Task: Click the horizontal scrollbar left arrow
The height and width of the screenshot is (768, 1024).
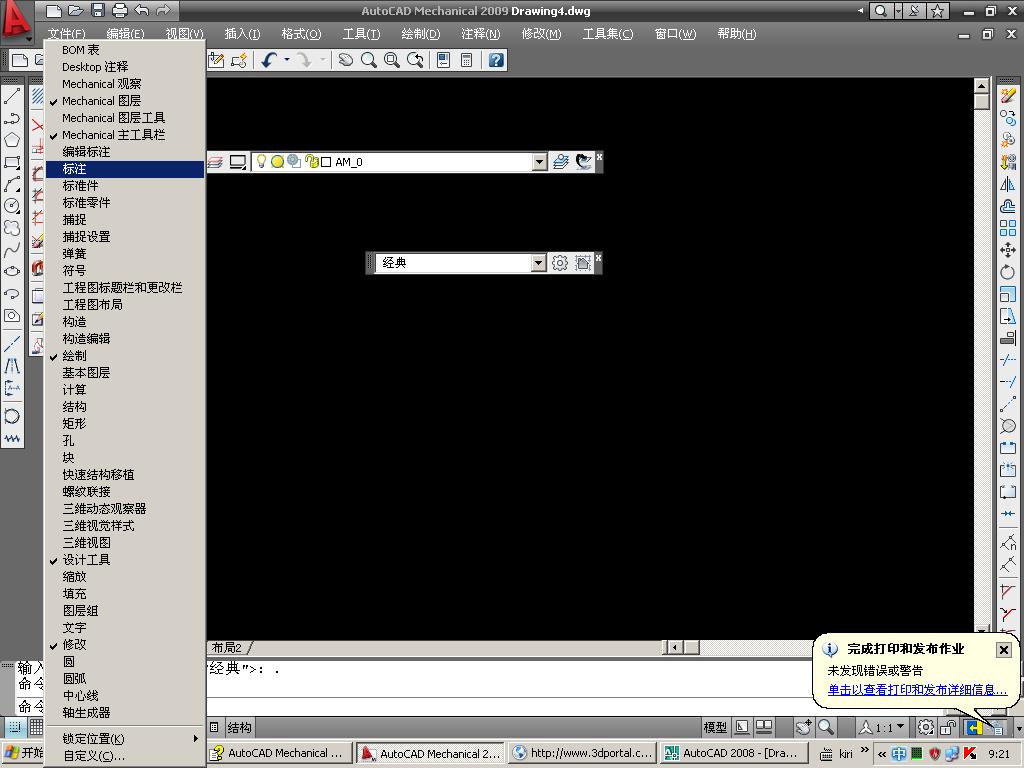Action: pyautogui.click(x=675, y=647)
